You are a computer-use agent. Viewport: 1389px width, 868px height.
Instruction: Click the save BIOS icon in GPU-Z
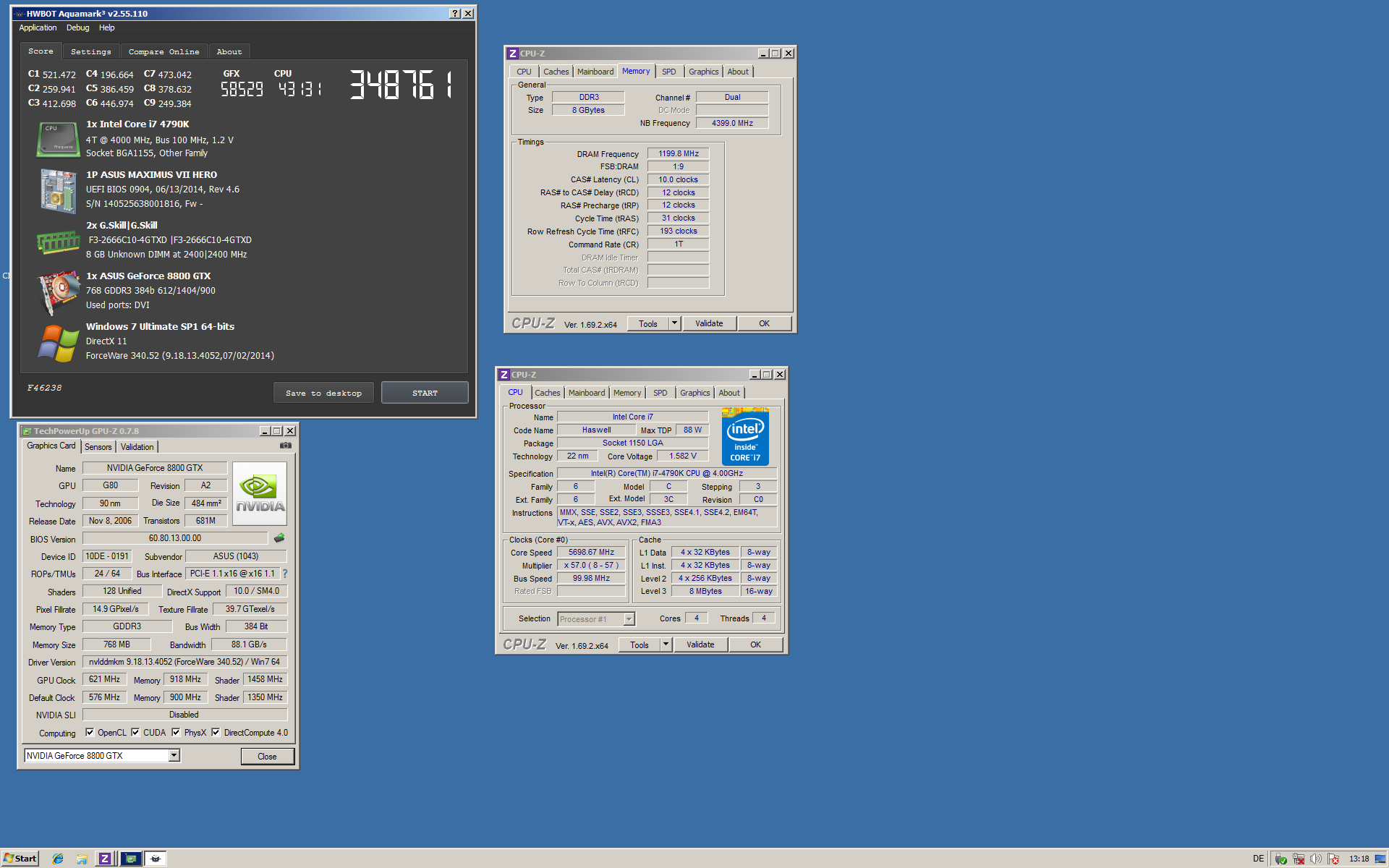(x=279, y=538)
